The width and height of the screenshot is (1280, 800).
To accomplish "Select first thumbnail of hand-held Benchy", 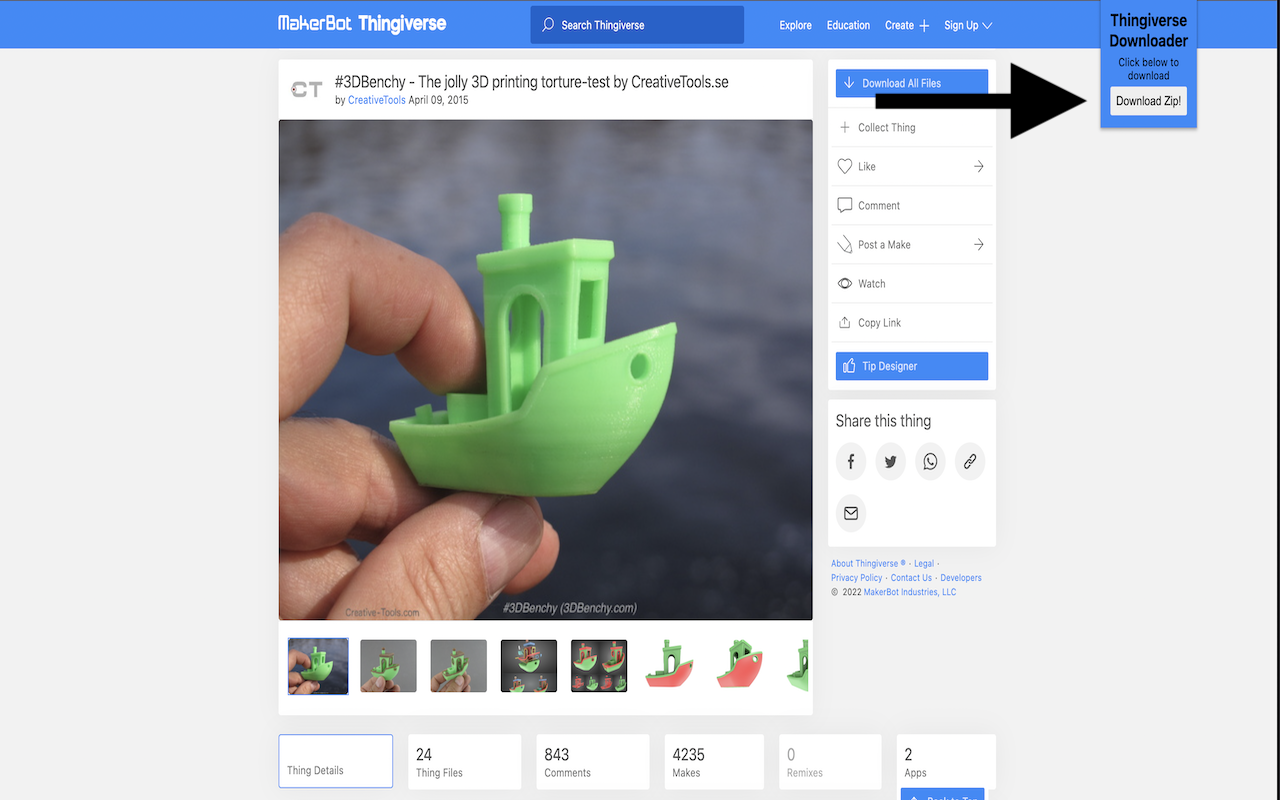I will click(318, 666).
